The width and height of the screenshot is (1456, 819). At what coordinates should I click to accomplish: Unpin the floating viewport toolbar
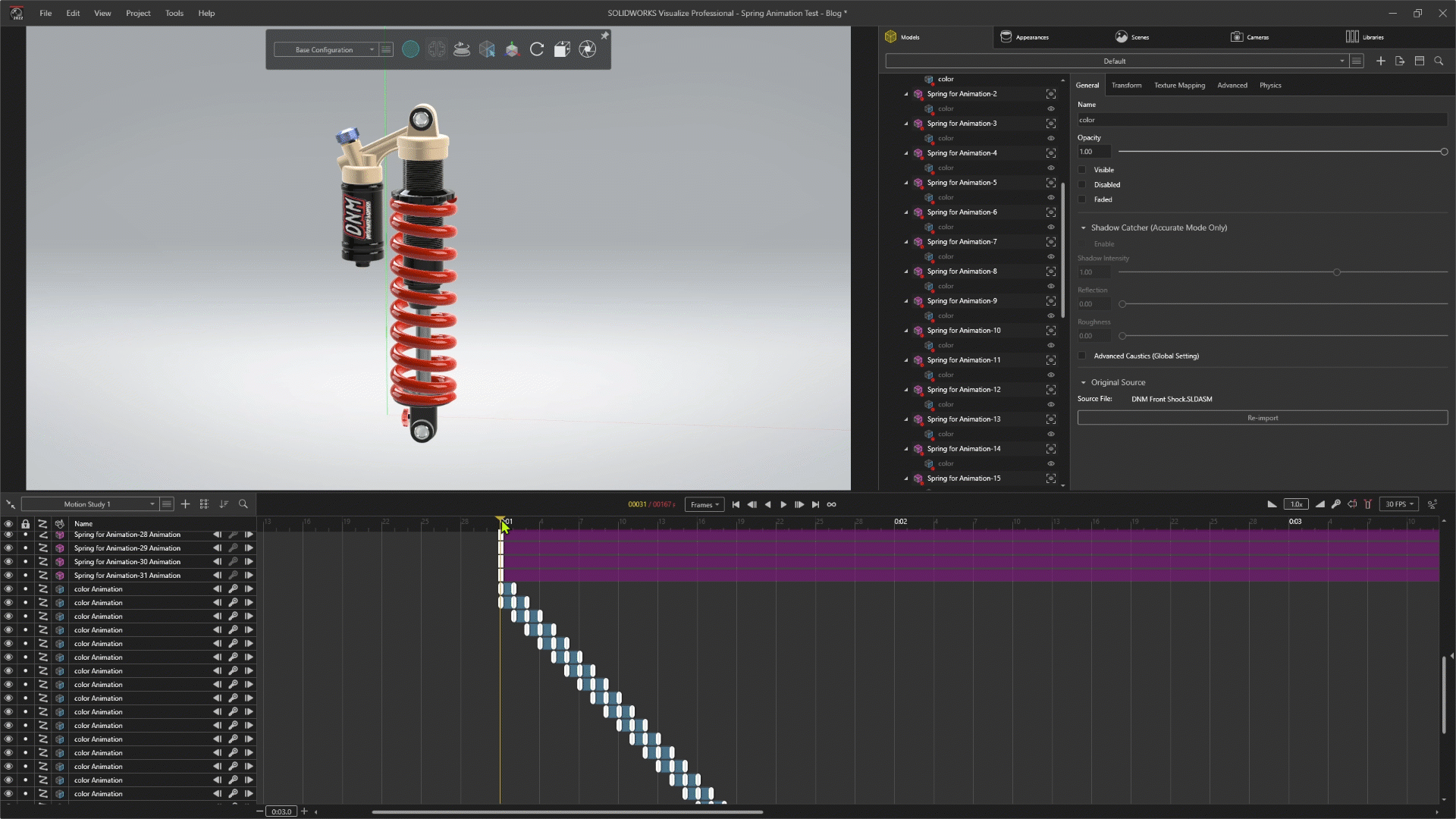604,36
